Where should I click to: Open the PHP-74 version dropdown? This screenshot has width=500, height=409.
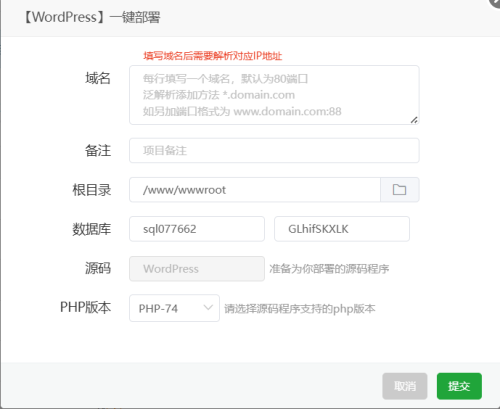point(174,308)
